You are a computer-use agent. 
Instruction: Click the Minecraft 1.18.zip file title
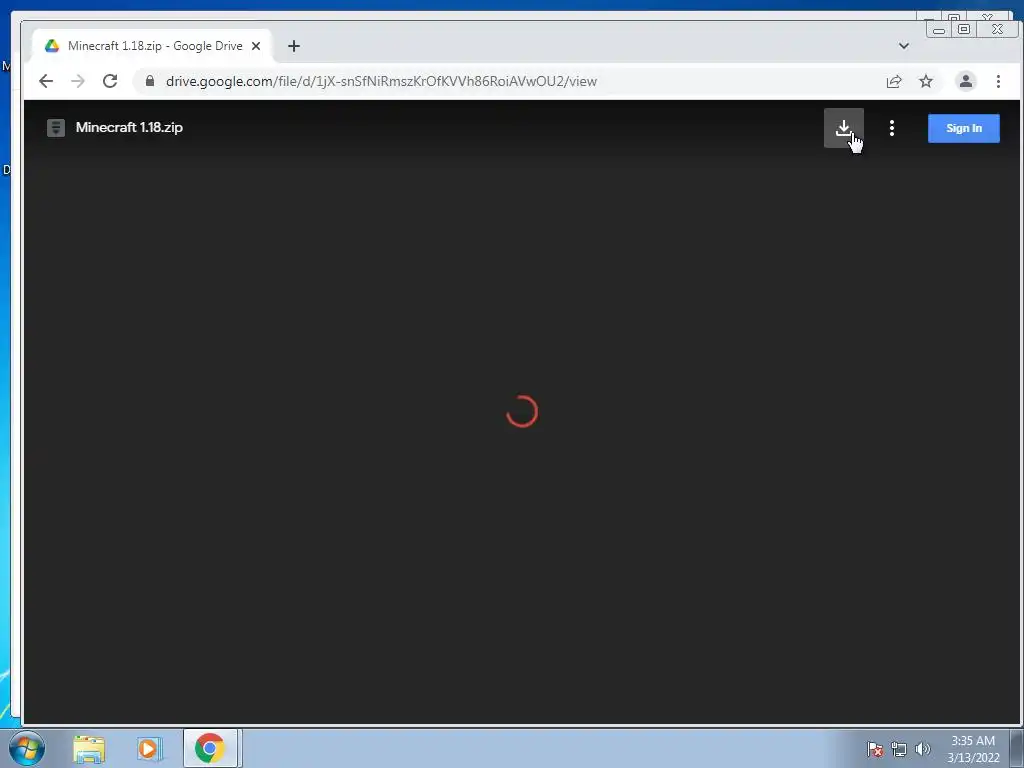tap(129, 127)
